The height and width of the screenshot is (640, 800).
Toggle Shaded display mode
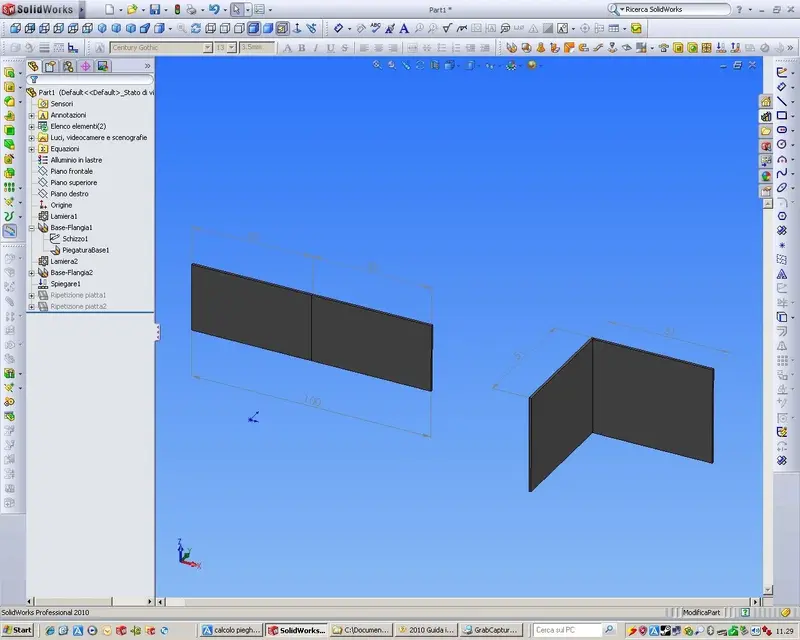pyautogui.click(x=268, y=29)
